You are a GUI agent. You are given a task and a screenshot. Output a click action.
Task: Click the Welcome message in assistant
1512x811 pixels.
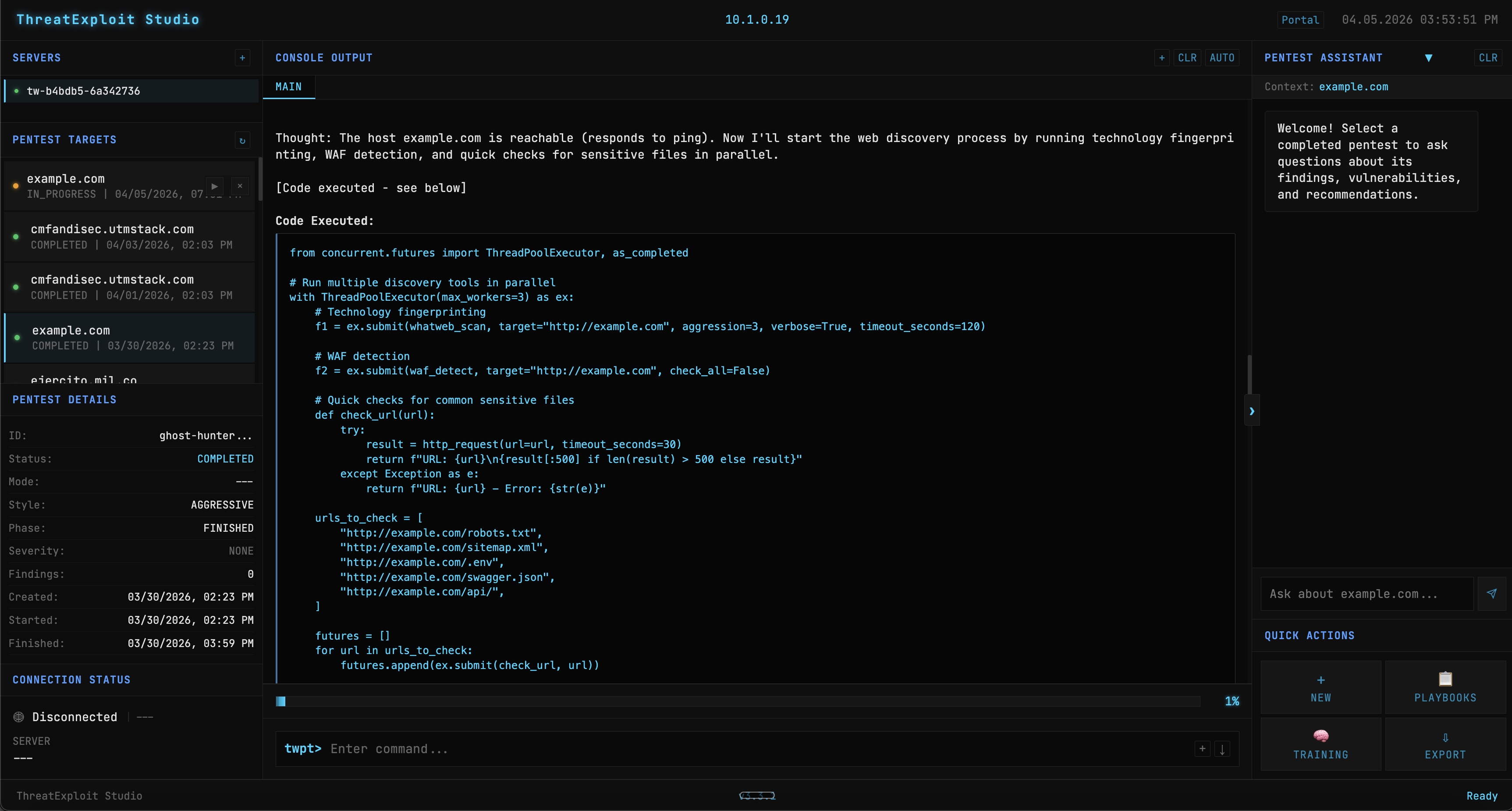[1370, 161]
